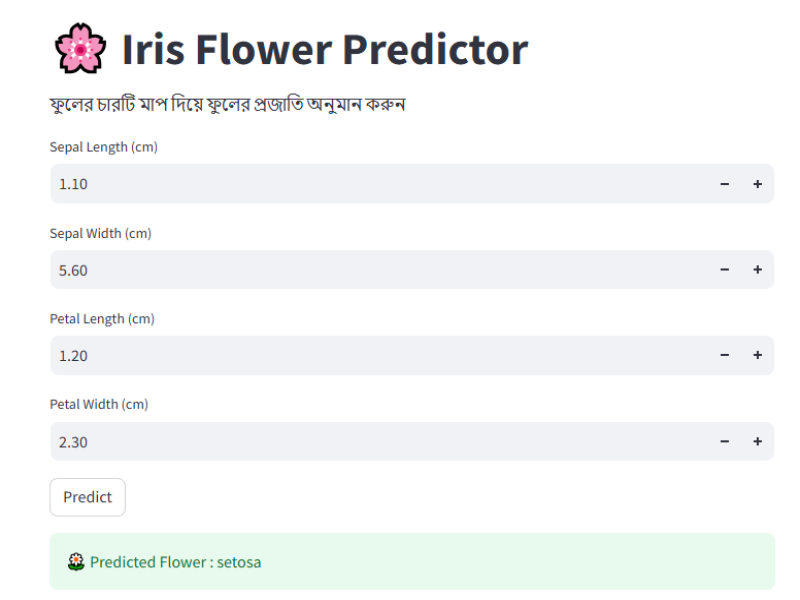
Task: Click the cherry blossom icon beside the title
Action: [x=80, y=46]
